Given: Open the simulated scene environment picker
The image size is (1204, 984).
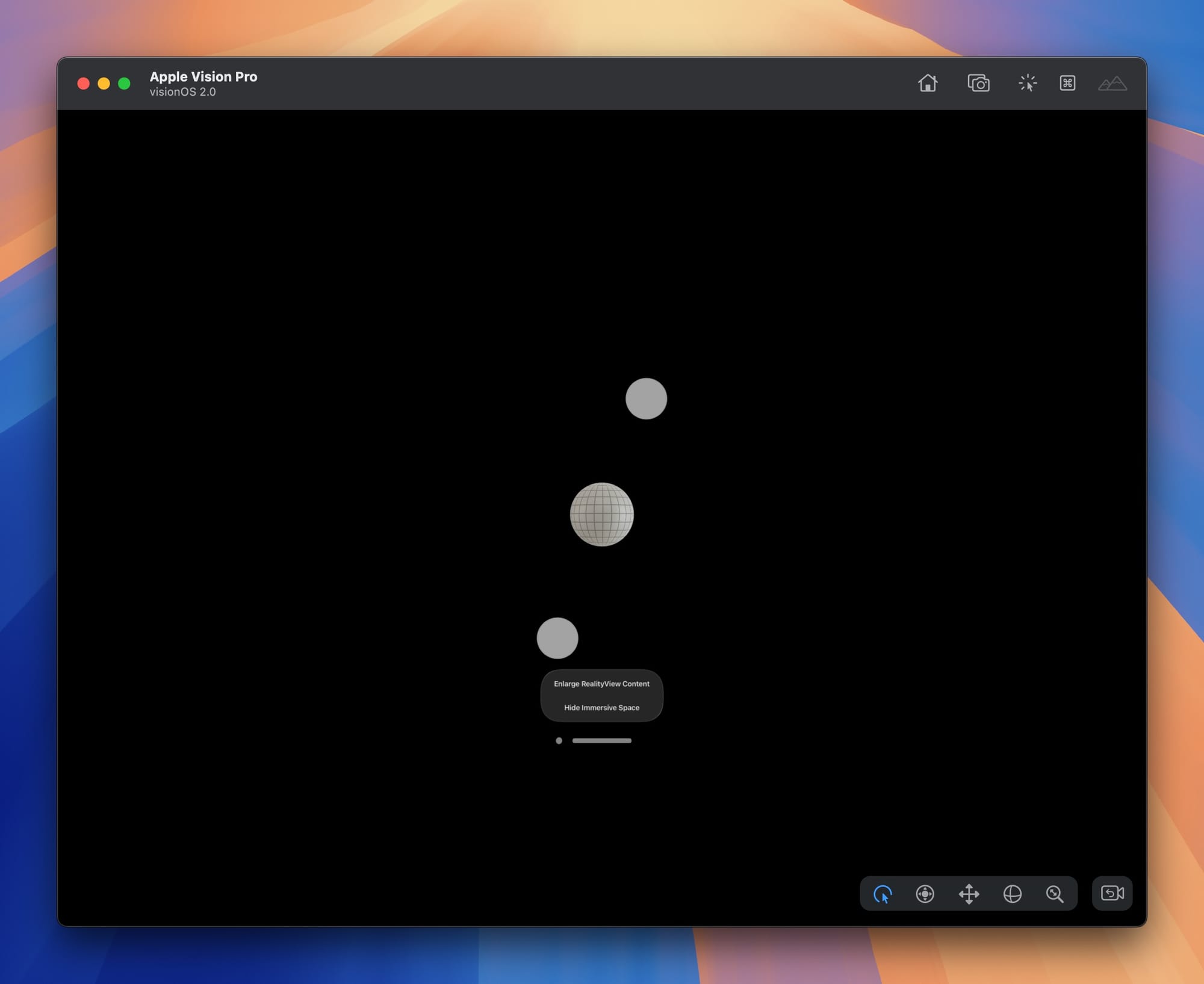Looking at the screenshot, I should (1112, 83).
